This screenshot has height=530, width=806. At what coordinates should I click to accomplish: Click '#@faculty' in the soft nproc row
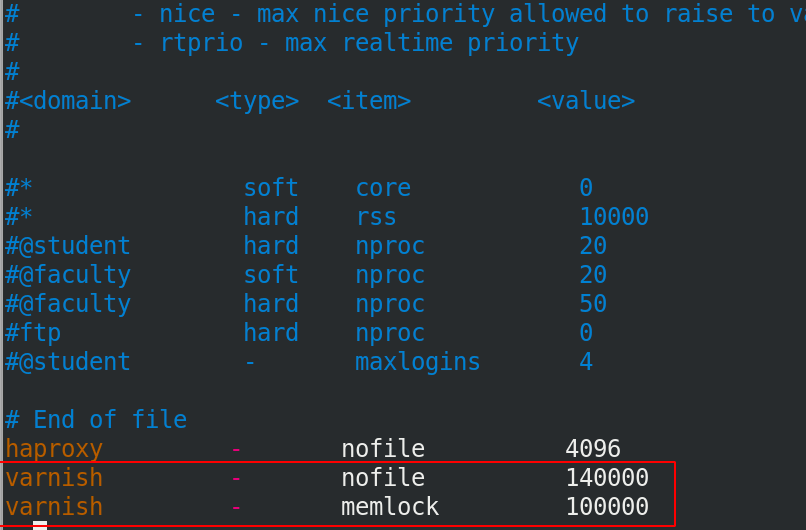click(68, 275)
